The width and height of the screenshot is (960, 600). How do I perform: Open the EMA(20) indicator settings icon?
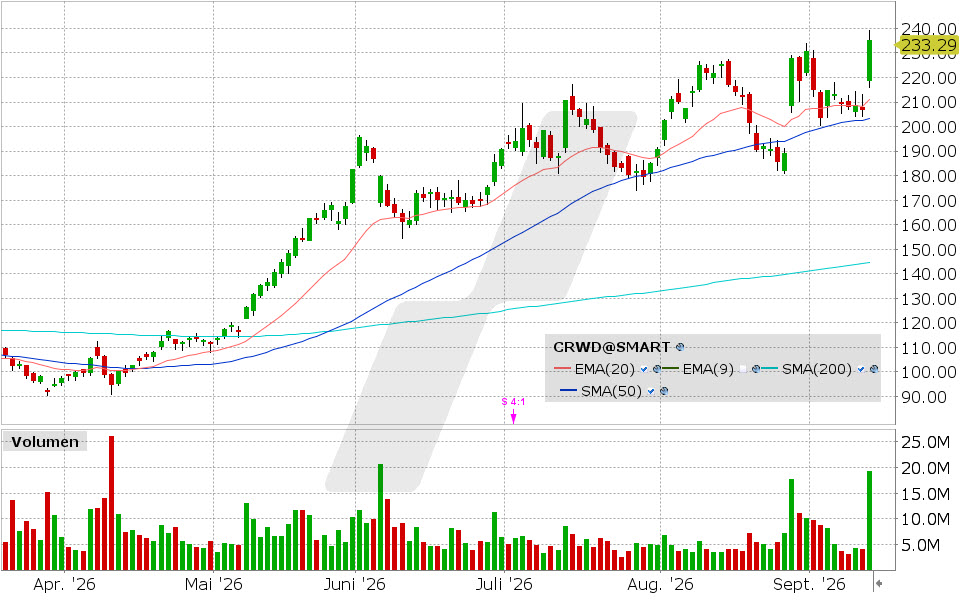tap(656, 369)
